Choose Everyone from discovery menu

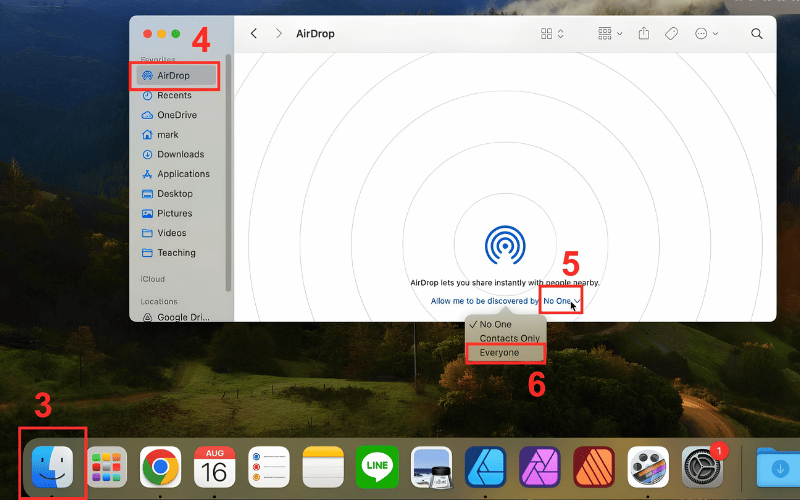click(506, 353)
